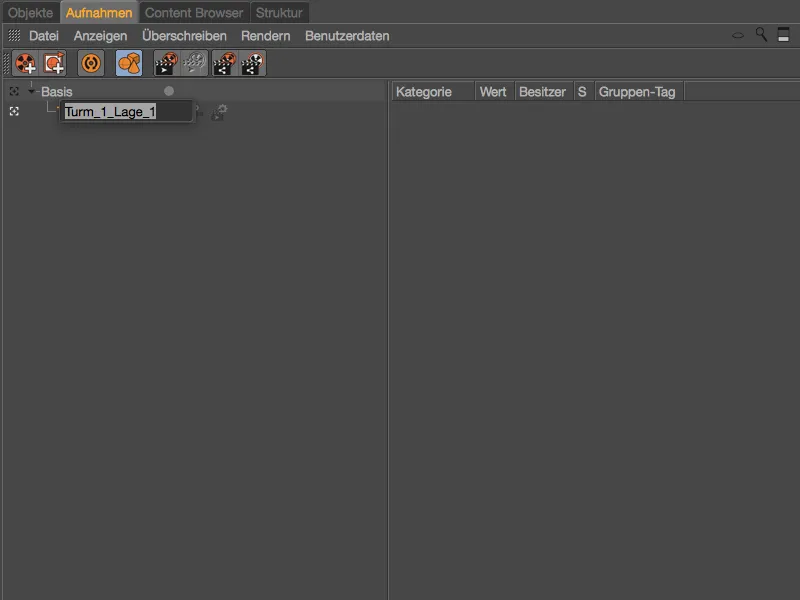Screen dimensions: 800x600
Task: Click the greyed-out render marked takes icon
Action: click(x=194, y=63)
